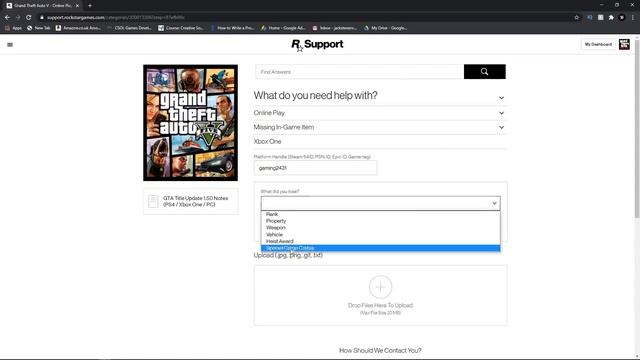Pick Heist Award from the list
The width and height of the screenshot is (640, 360).
click(380, 241)
